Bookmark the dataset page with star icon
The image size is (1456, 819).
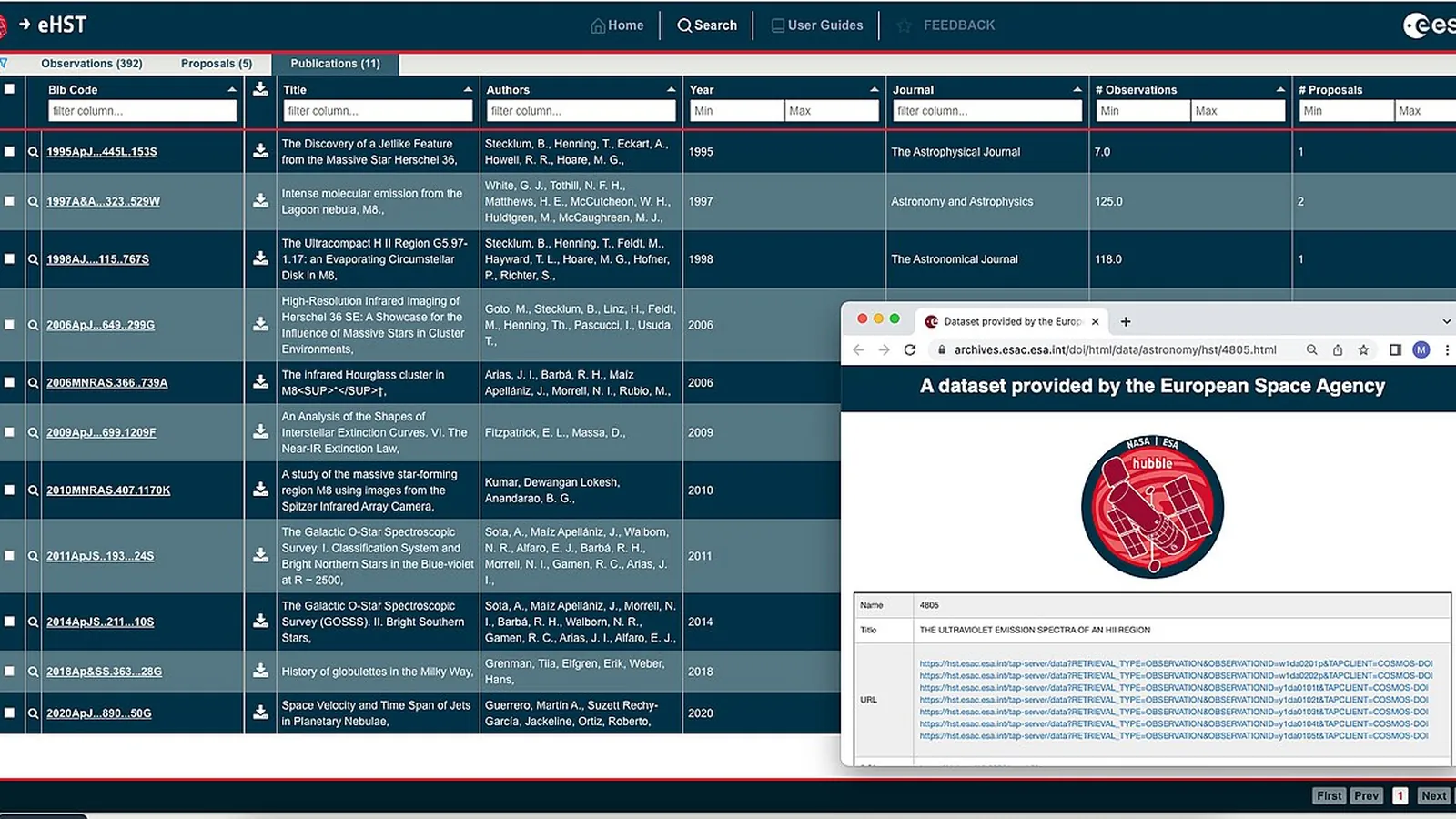pos(1363,349)
